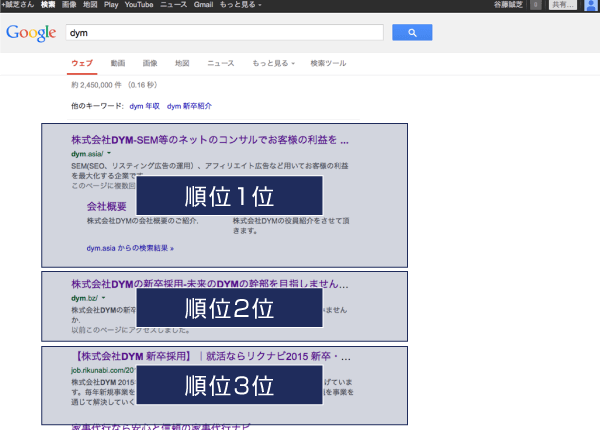The width and height of the screenshot is (600, 430).
Task: Expand the dropdown arrow next to dym.asia/
Action: [x=109, y=153]
